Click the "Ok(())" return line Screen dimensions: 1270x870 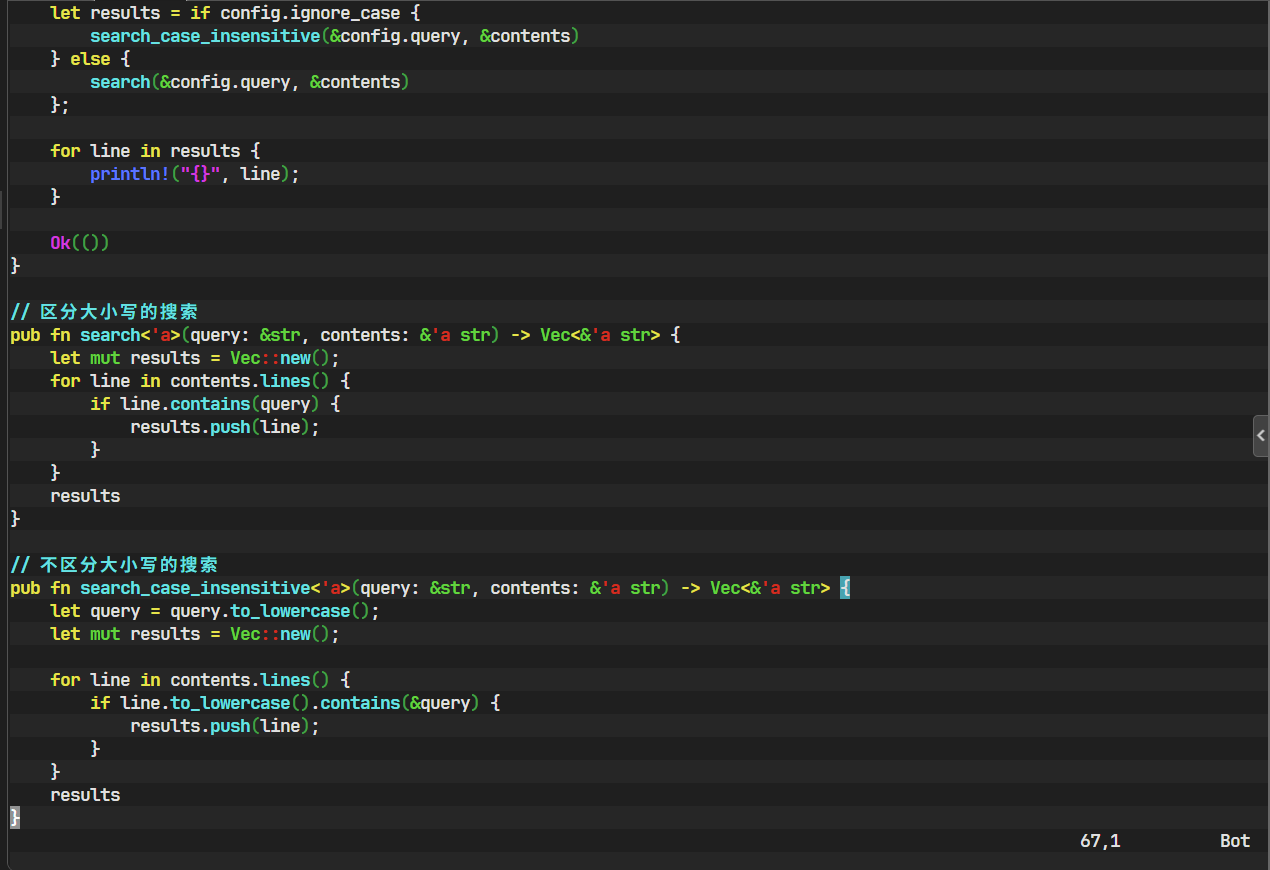80,243
